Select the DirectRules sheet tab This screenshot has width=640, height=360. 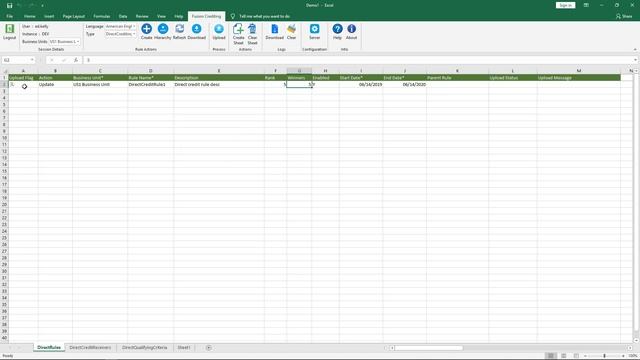pyautogui.click(x=49, y=348)
